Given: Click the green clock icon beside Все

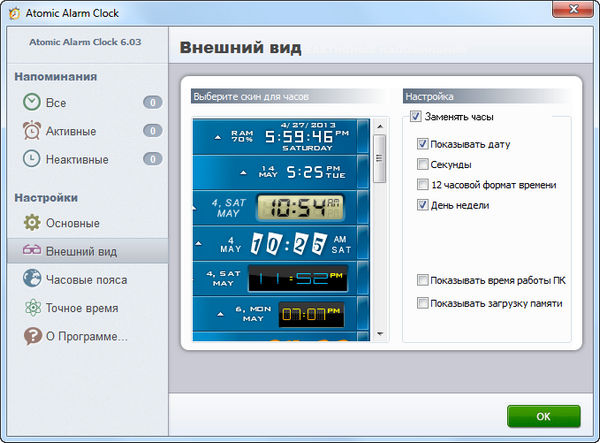Looking at the screenshot, I should coord(32,102).
